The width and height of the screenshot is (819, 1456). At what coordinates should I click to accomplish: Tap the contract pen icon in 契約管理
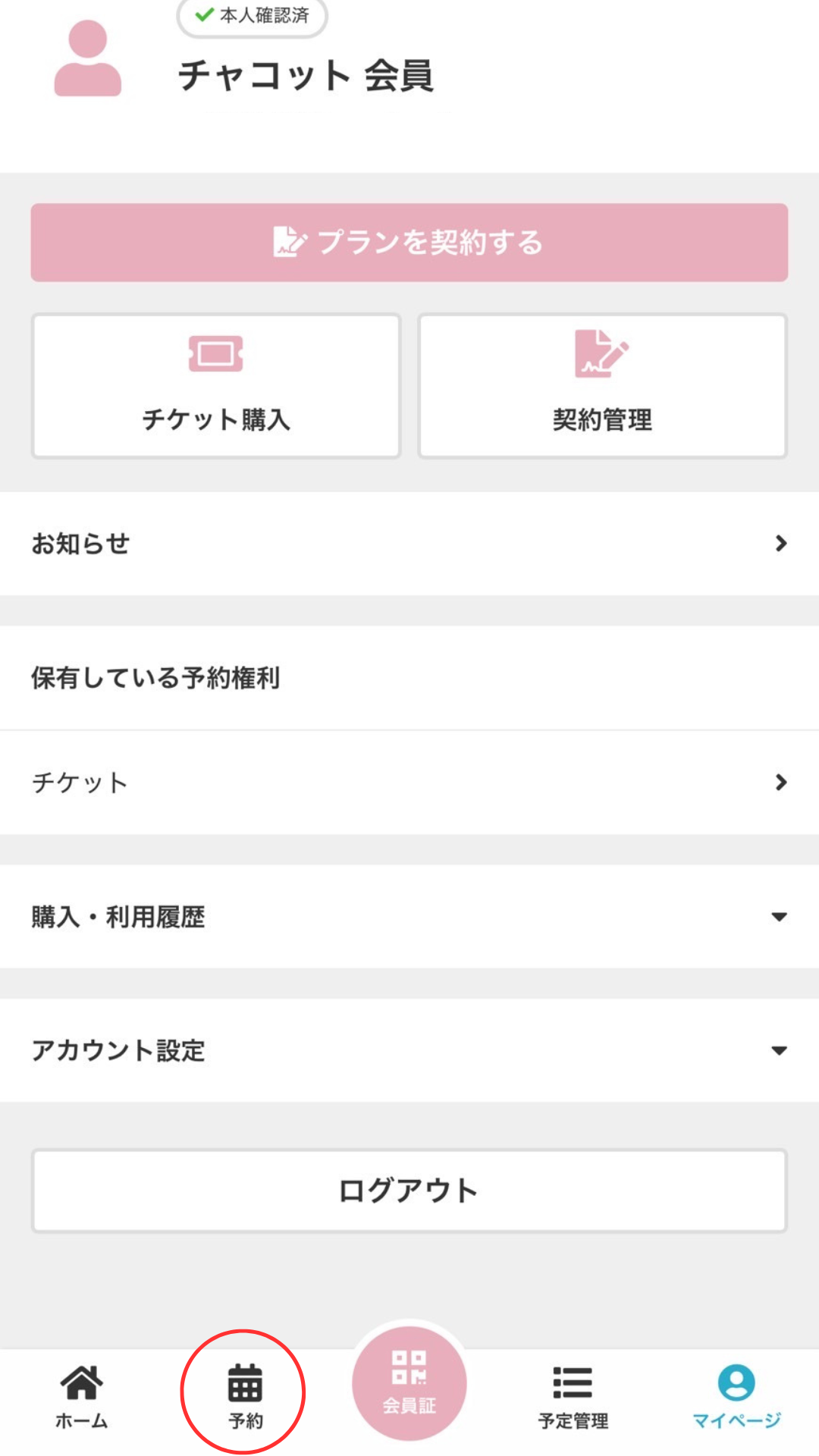pos(601,353)
